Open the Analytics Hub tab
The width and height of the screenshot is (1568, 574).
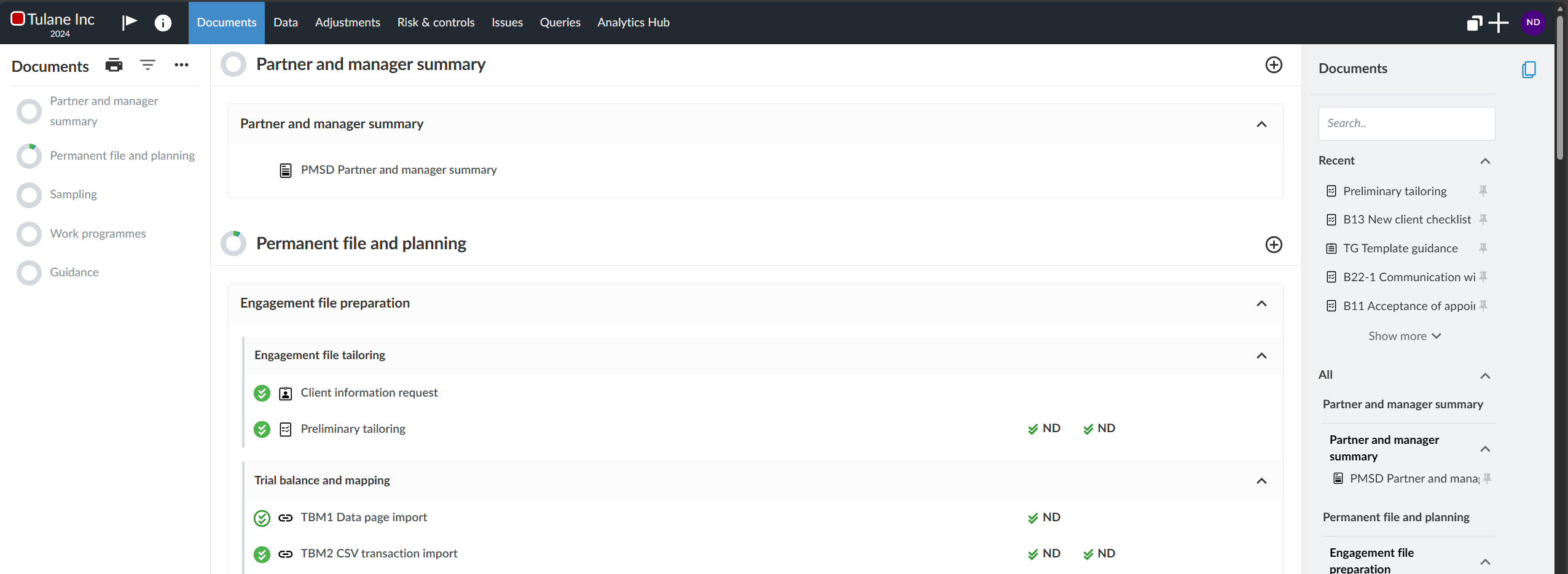[633, 23]
